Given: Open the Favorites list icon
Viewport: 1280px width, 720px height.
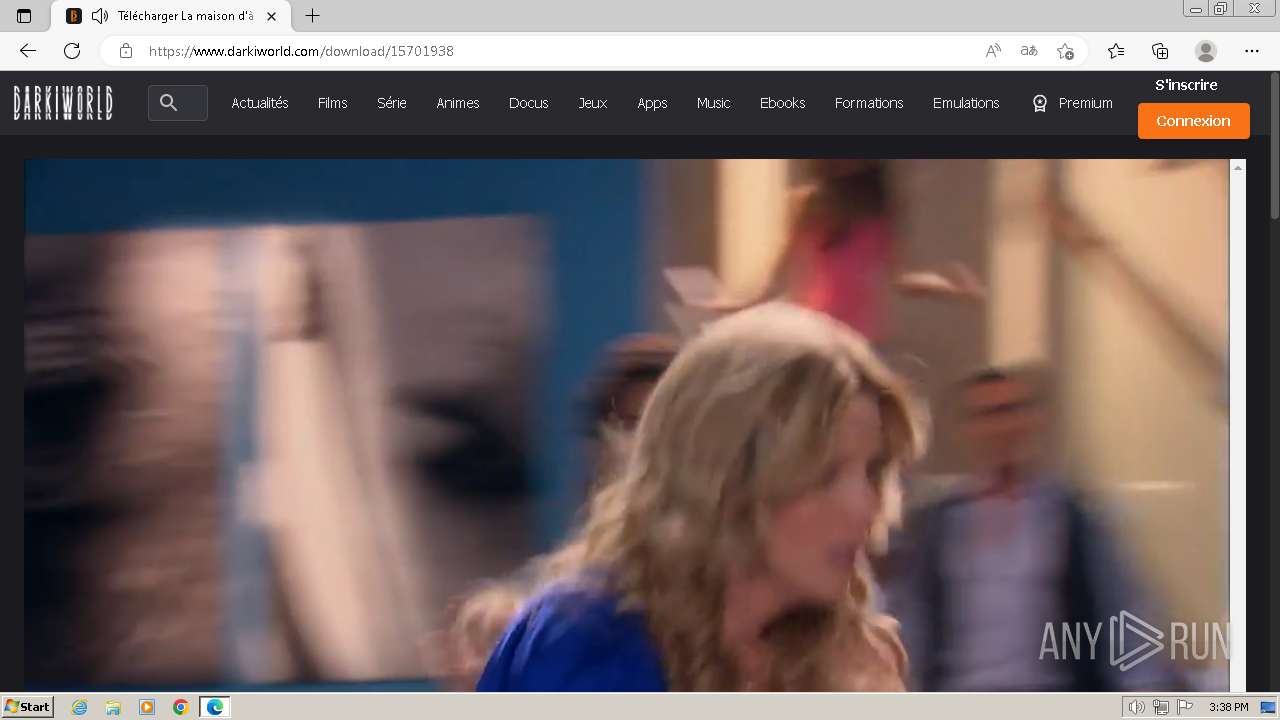Looking at the screenshot, I should 1116,51.
